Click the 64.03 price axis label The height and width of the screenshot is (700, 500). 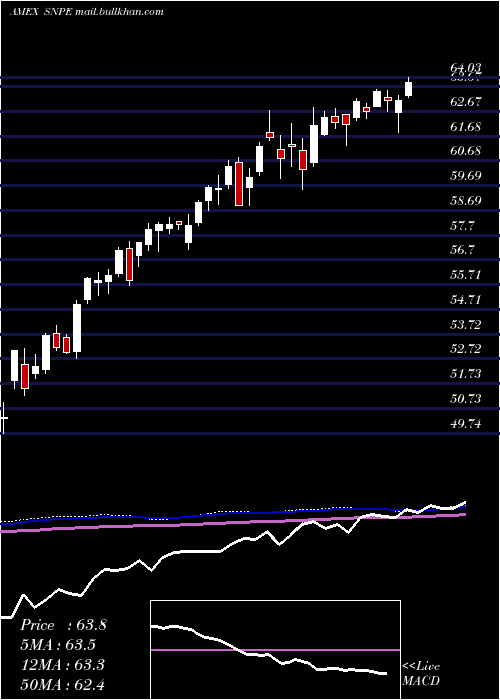466,68
